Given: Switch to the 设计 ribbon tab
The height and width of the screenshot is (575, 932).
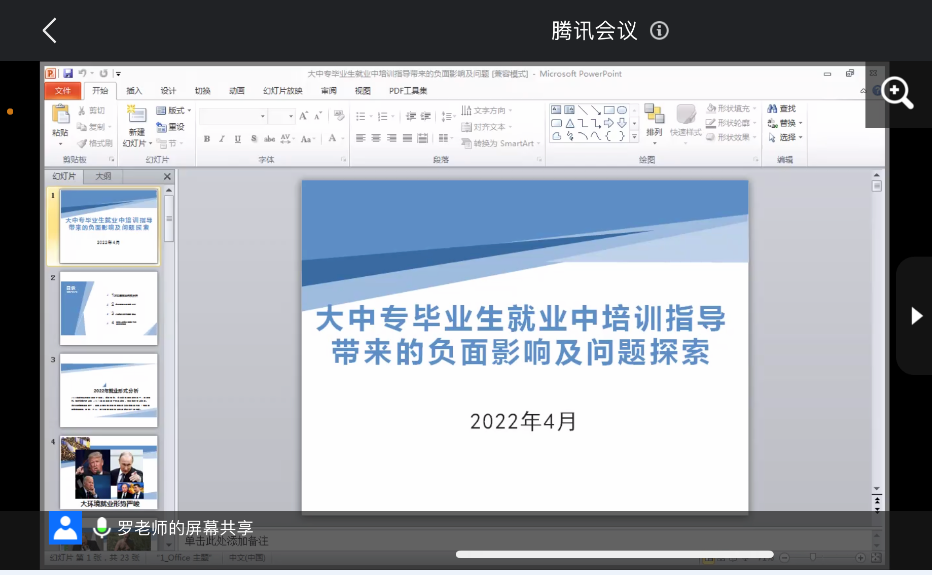Looking at the screenshot, I should click(168, 90).
